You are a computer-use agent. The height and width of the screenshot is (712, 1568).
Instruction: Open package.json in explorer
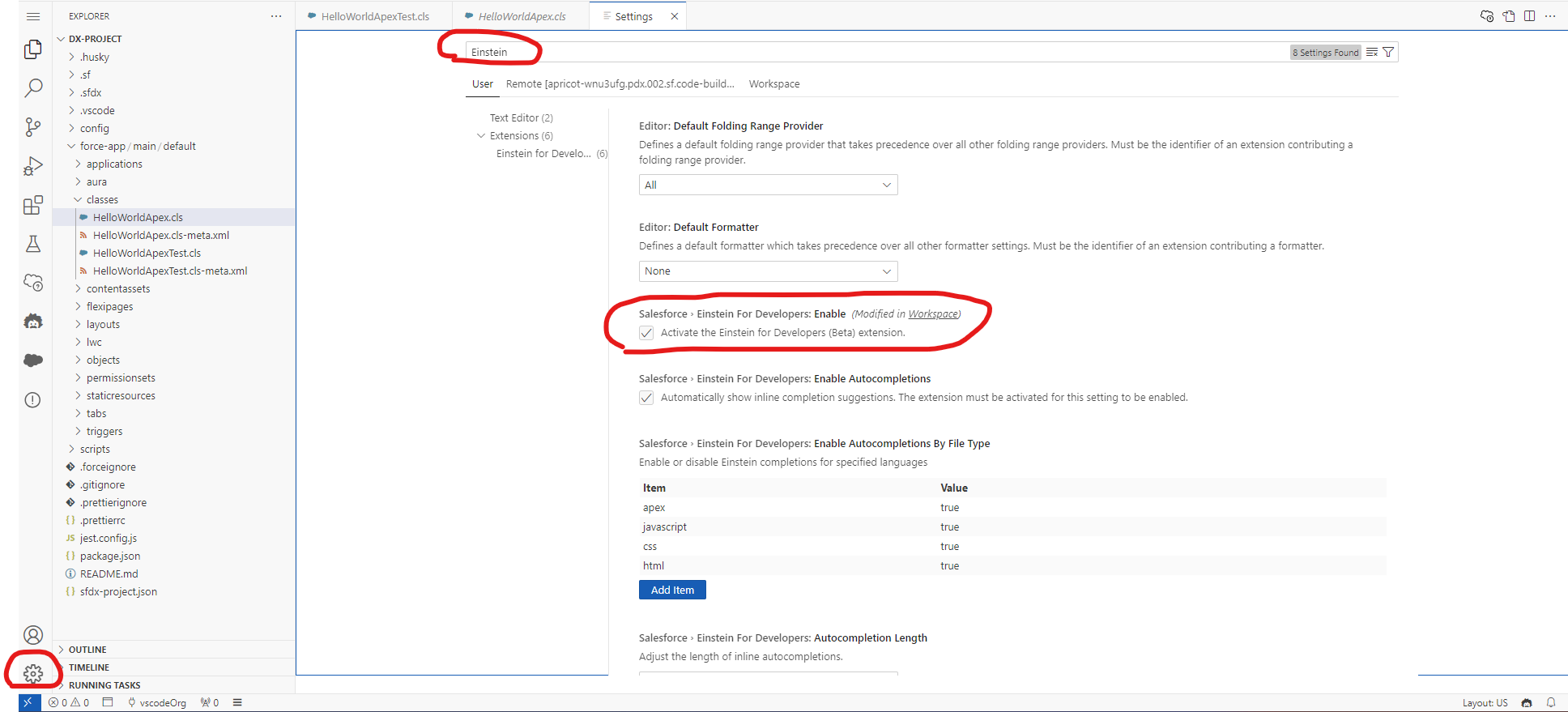[x=110, y=556]
